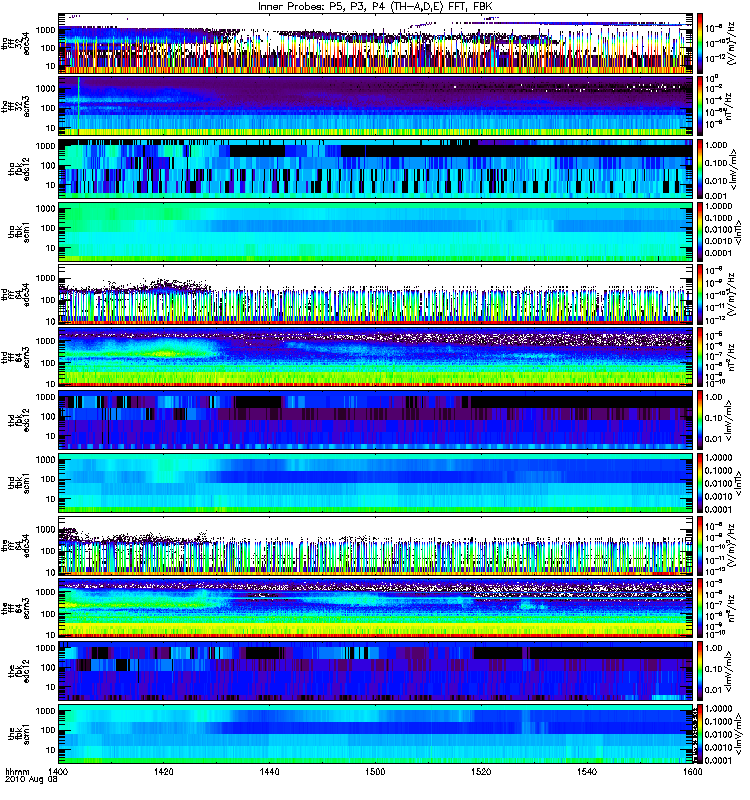Click the color bar beside the fbk scm1 panel
Screen dimensions: 750x800
point(700,734)
